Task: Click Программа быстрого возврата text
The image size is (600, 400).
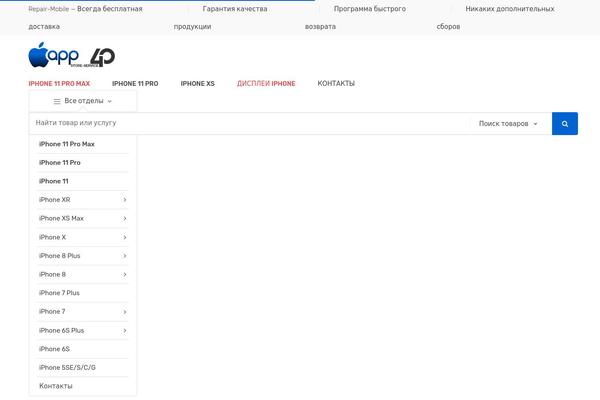Action: 355,18
